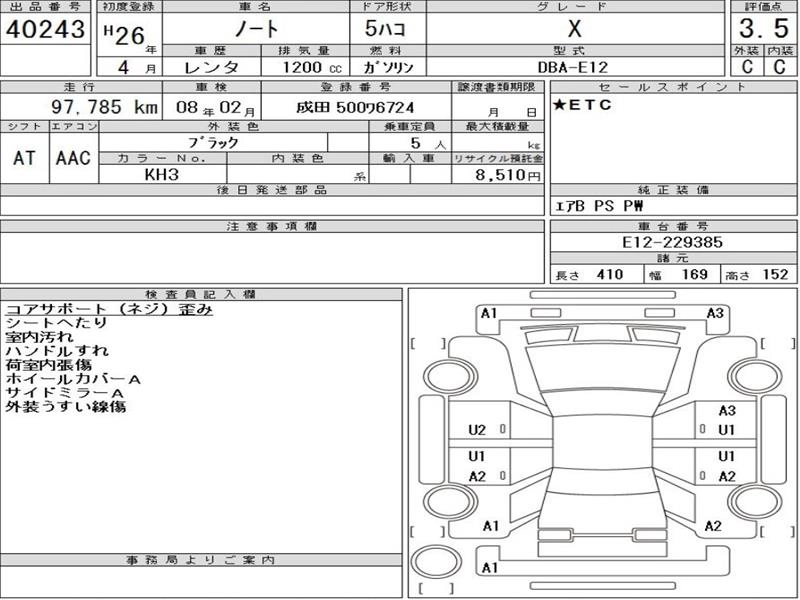Click the car name ノート
This screenshot has height=600, width=800.
click(x=256, y=29)
